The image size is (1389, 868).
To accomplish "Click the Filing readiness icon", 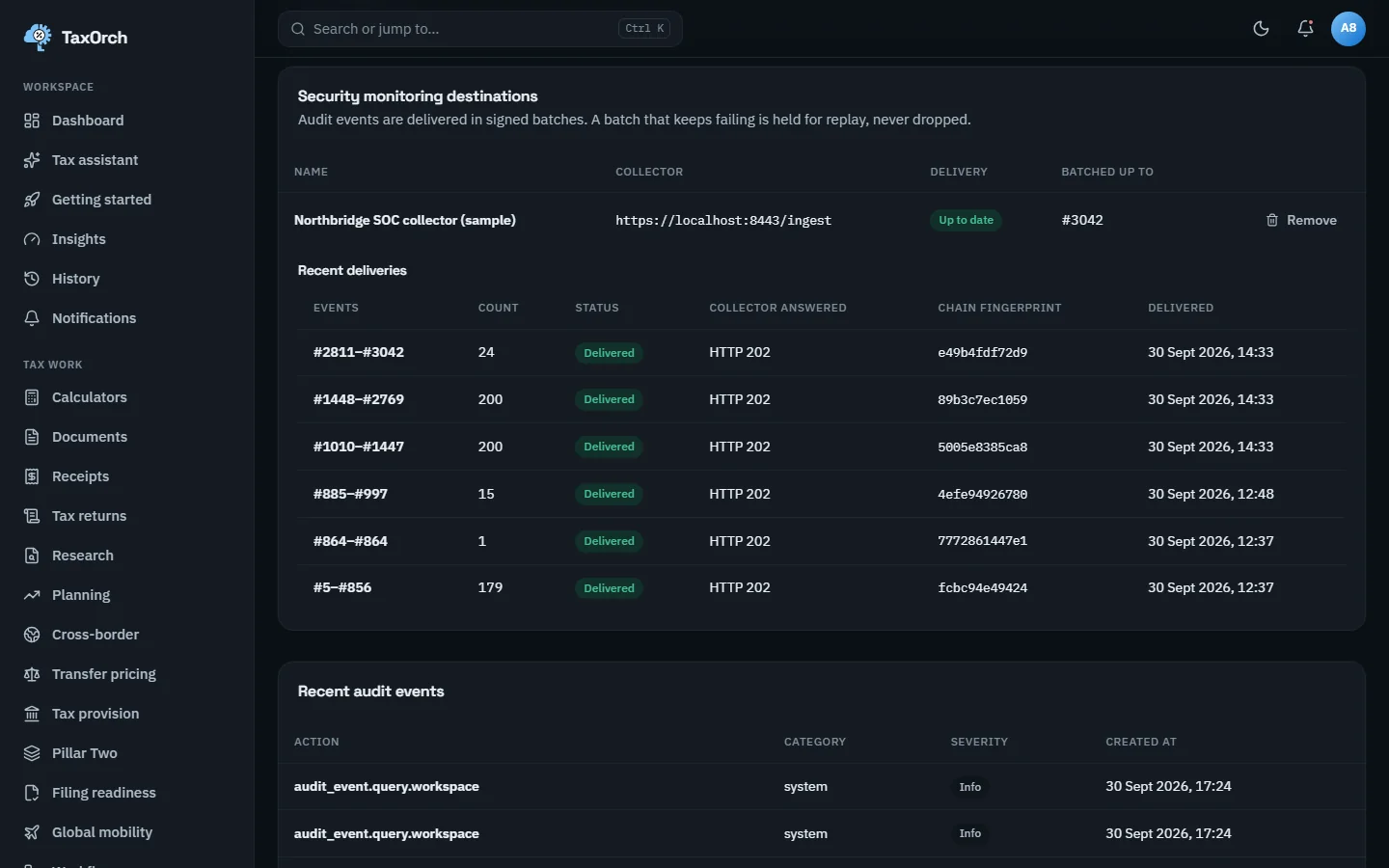I will pyautogui.click(x=32, y=793).
